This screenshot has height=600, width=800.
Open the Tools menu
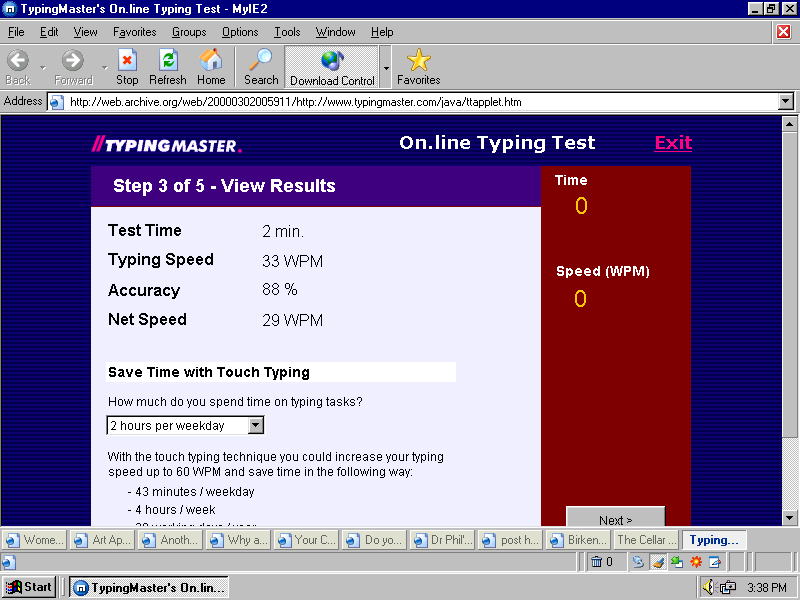point(287,32)
